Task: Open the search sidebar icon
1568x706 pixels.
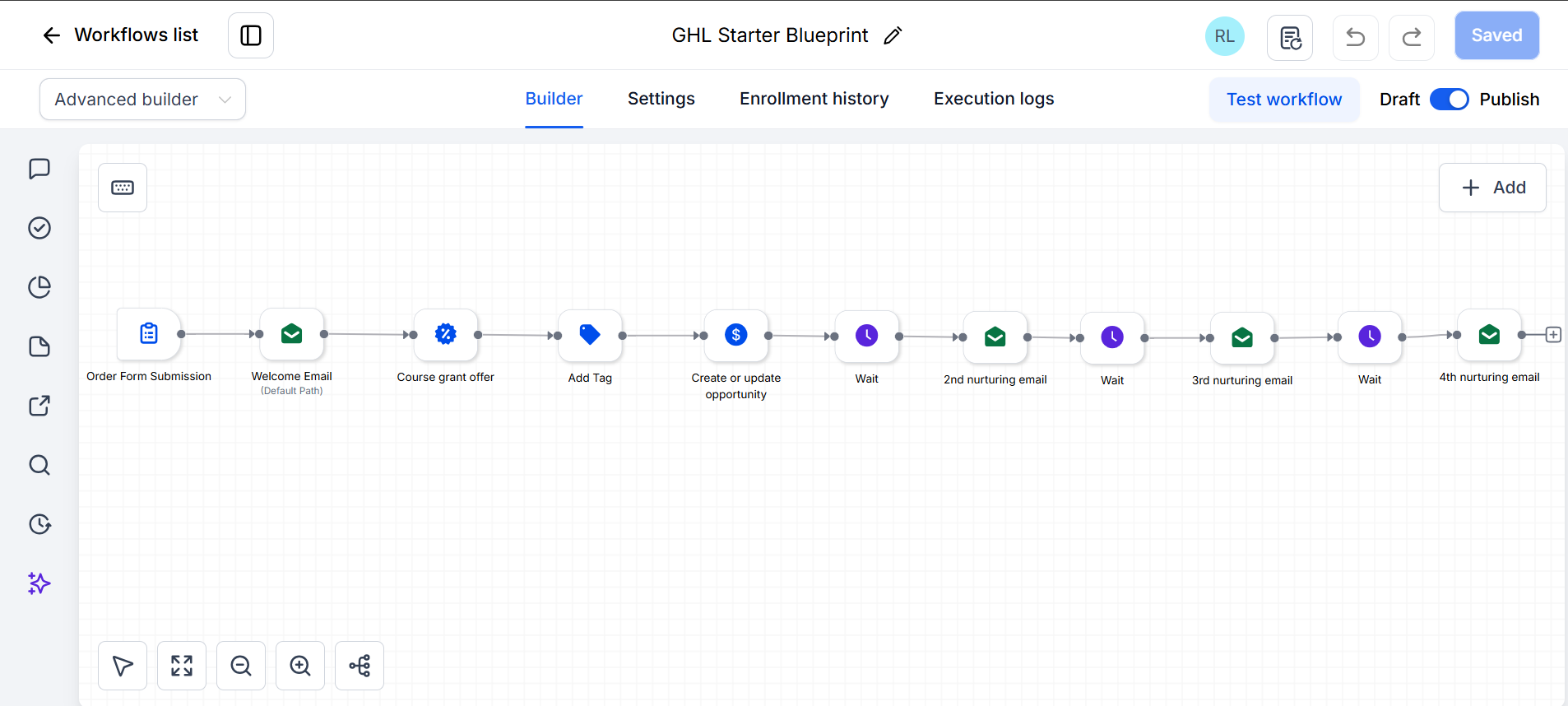Action: tap(39, 465)
